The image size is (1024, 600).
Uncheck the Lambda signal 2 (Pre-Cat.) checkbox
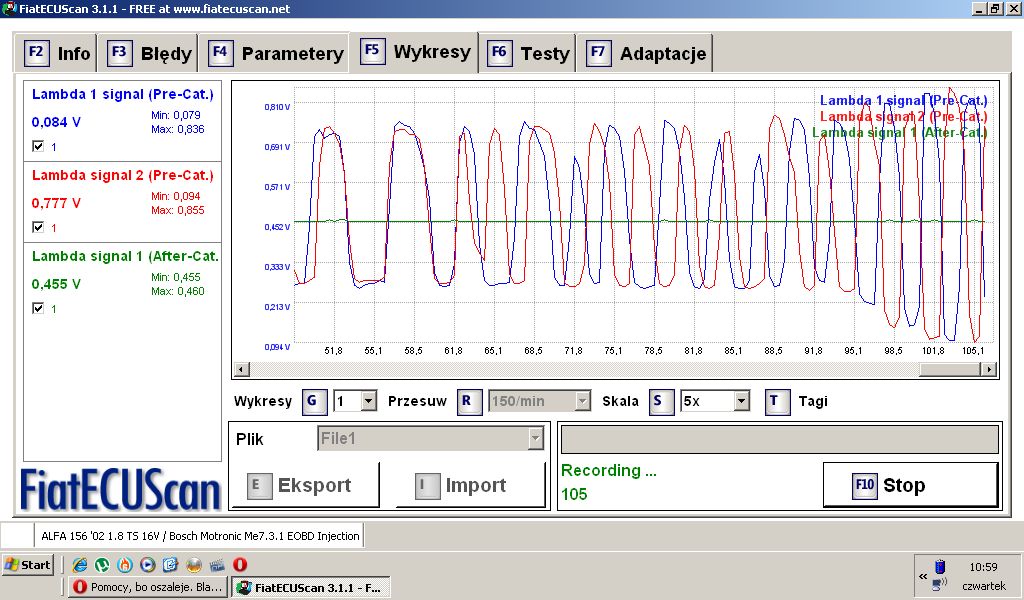(38, 227)
